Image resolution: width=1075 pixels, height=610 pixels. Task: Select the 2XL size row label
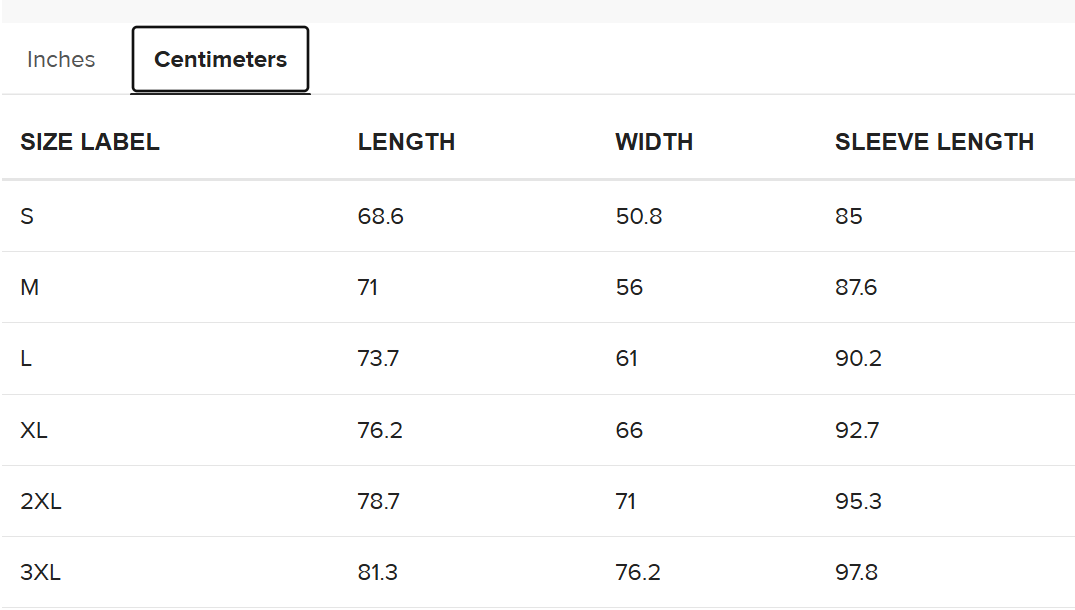tap(40, 502)
